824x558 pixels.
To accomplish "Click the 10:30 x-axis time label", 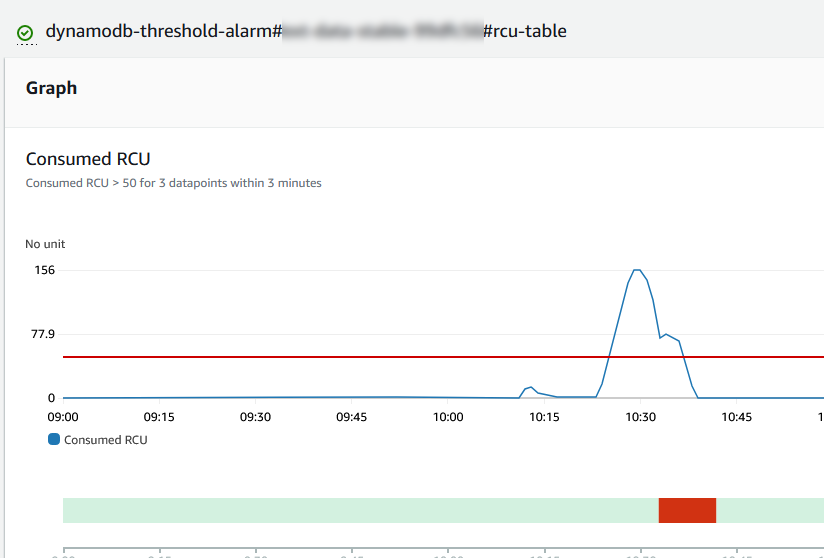I will (640, 417).
